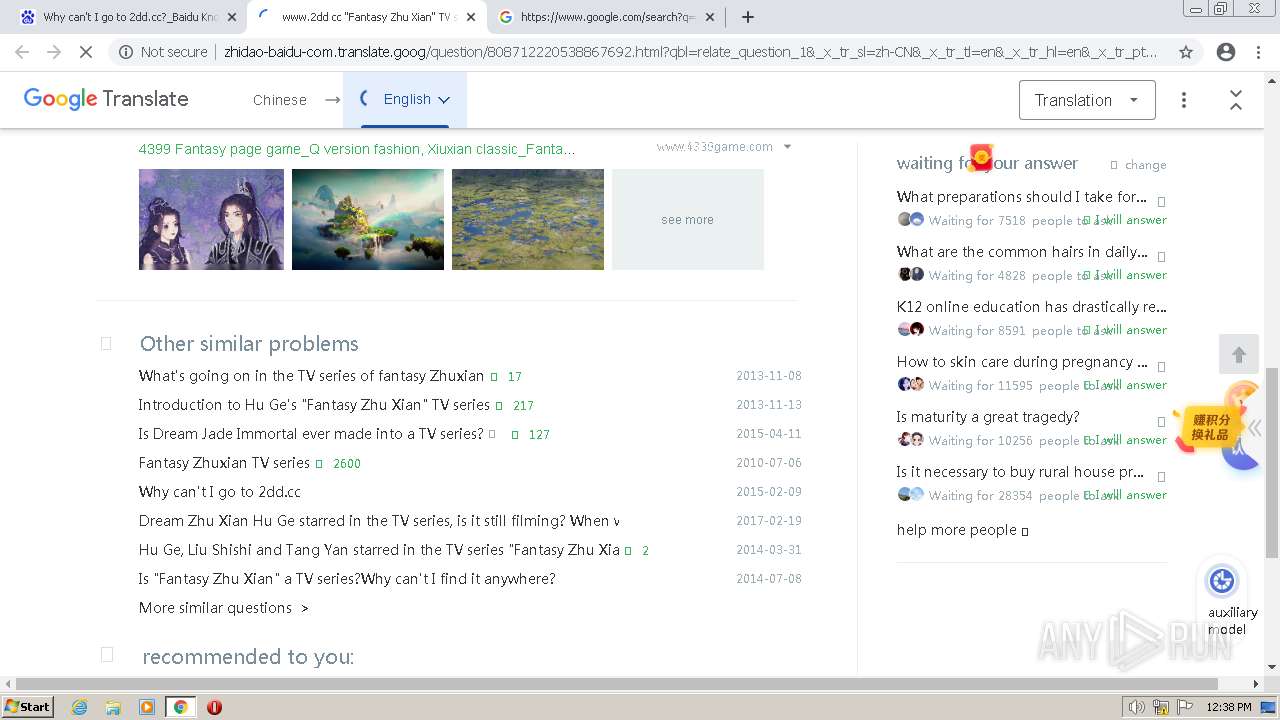Switch to the Google search tab
Image resolution: width=1280 pixels, height=720 pixels.
[606, 17]
